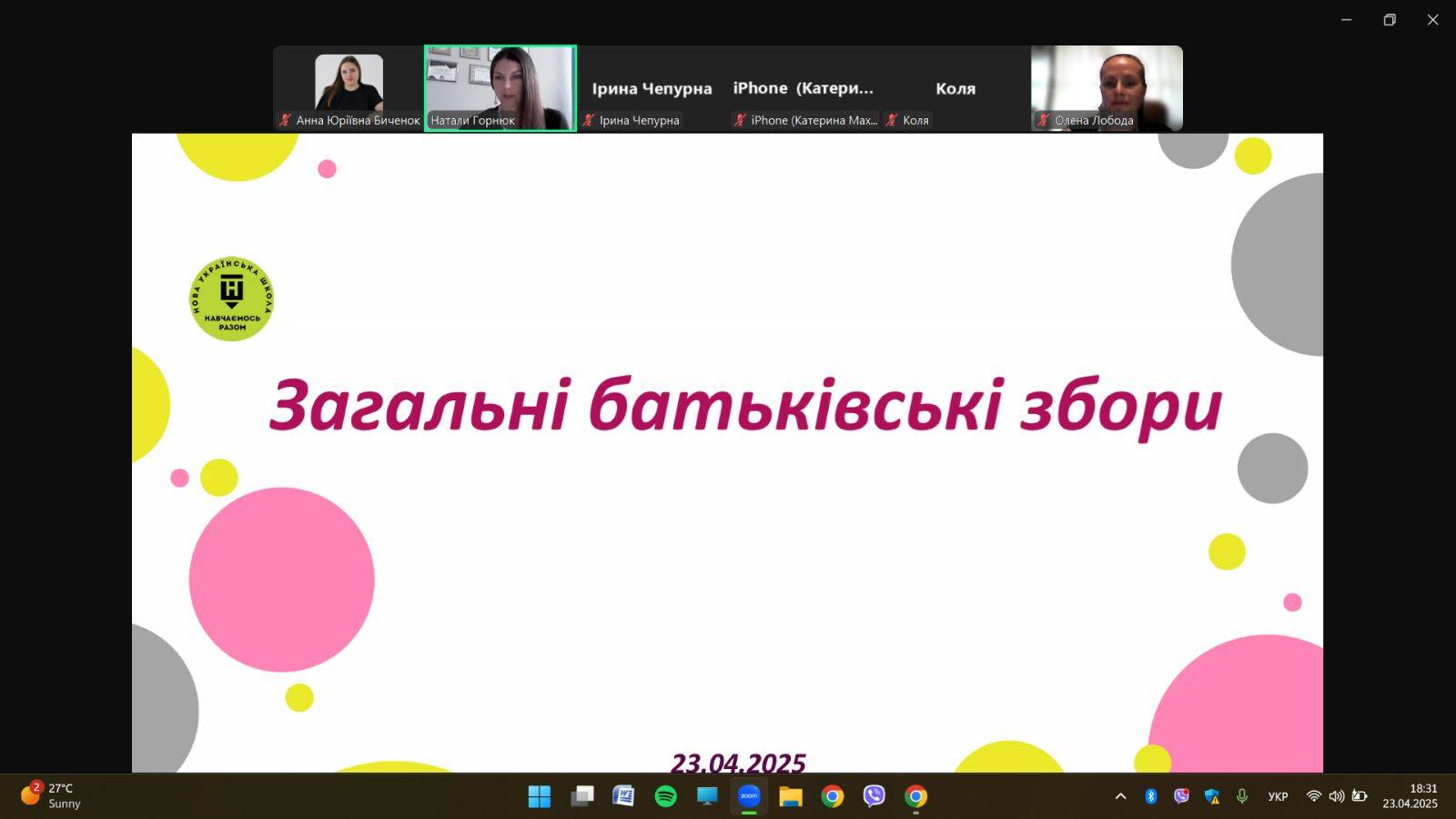The height and width of the screenshot is (819, 1456).
Task: Close the Zoom meeting window
Action: [1432, 20]
